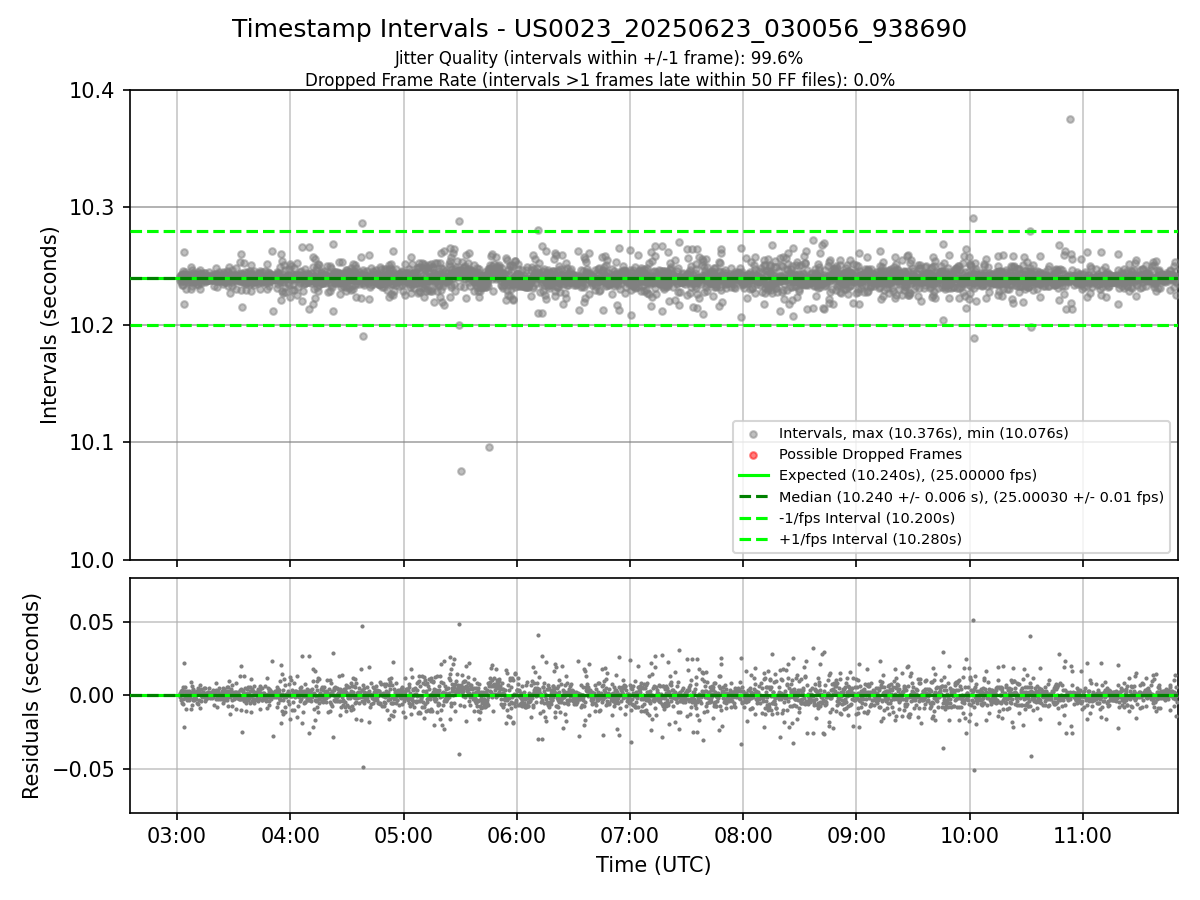Click the 10:00 time tick label
The image size is (1200, 900).
pos(970,835)
